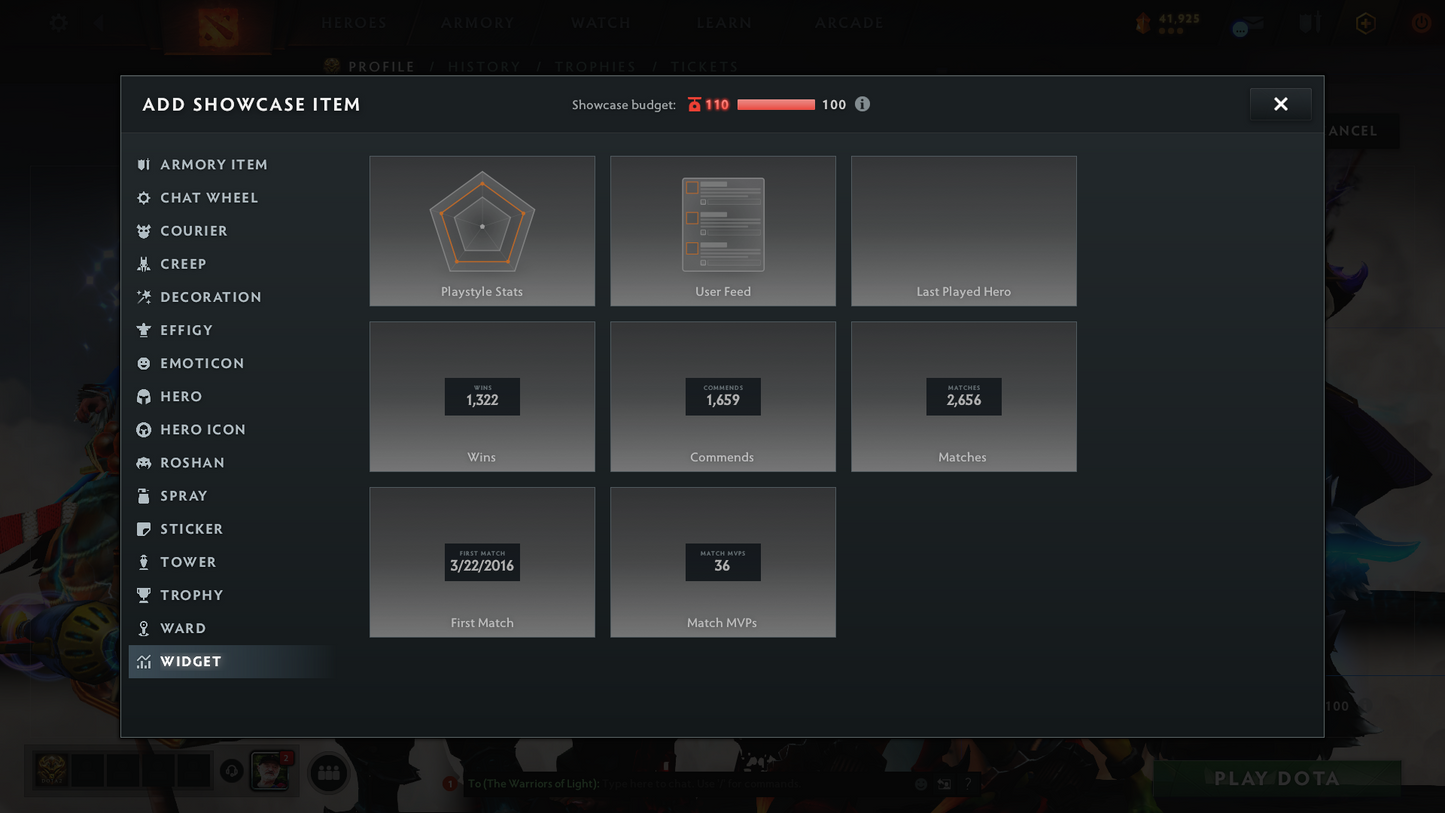Click the red budget weight icon
Screen dimensions: 1445x813
[694, 104]
